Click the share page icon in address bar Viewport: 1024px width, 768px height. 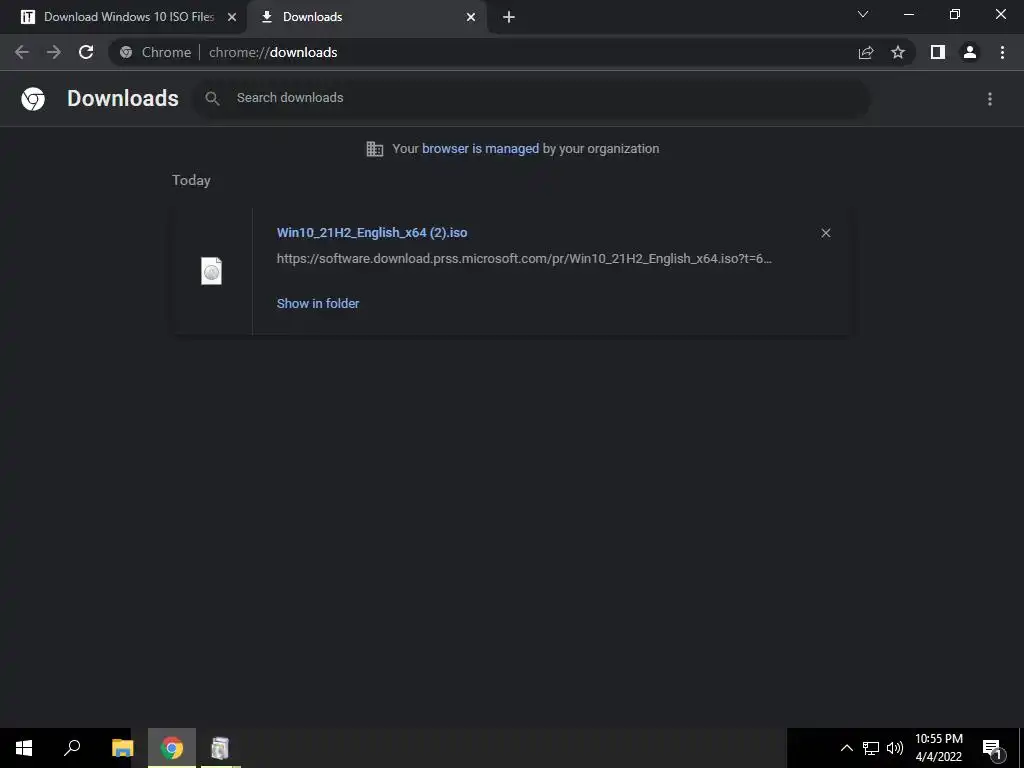point(866,52)
